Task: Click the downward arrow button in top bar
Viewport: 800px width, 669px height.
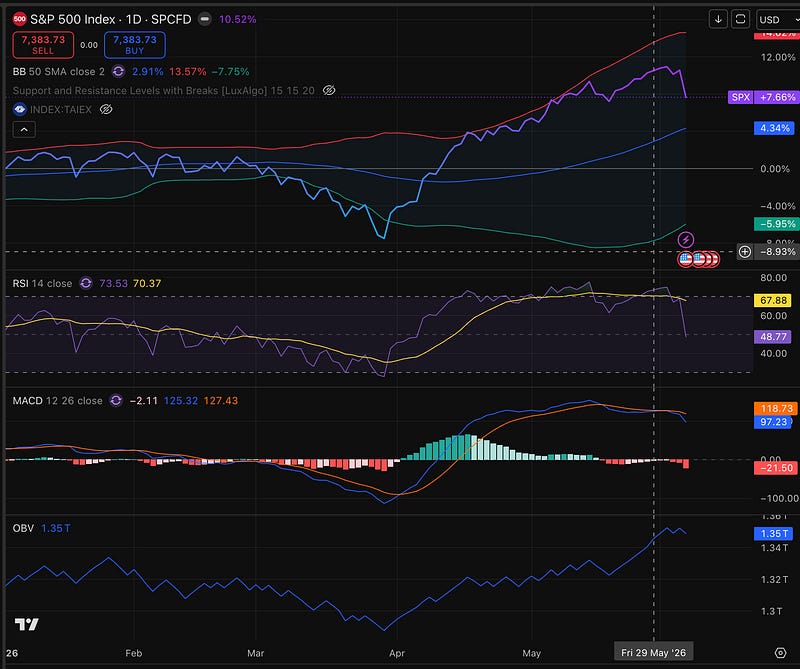Action: (x=718, y=19)
